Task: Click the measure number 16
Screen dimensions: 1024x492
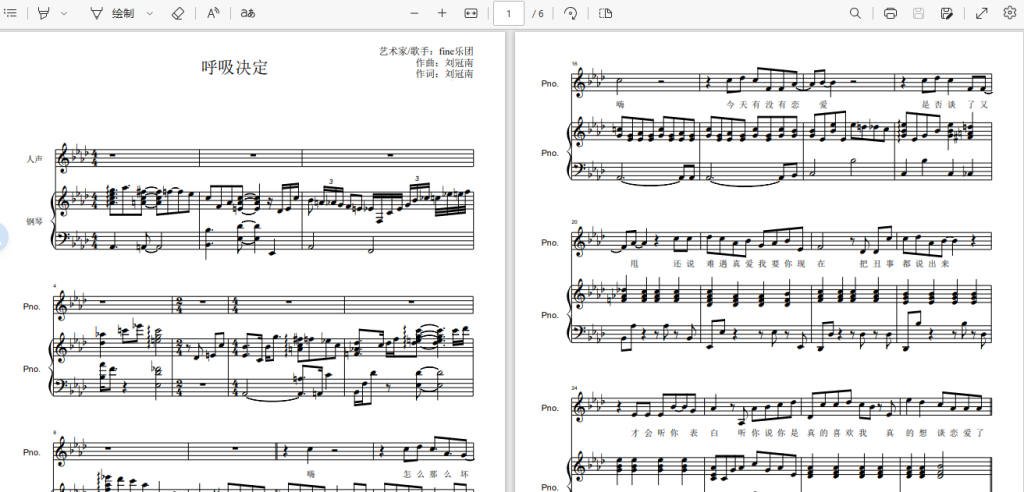Action: click(575, 63)
